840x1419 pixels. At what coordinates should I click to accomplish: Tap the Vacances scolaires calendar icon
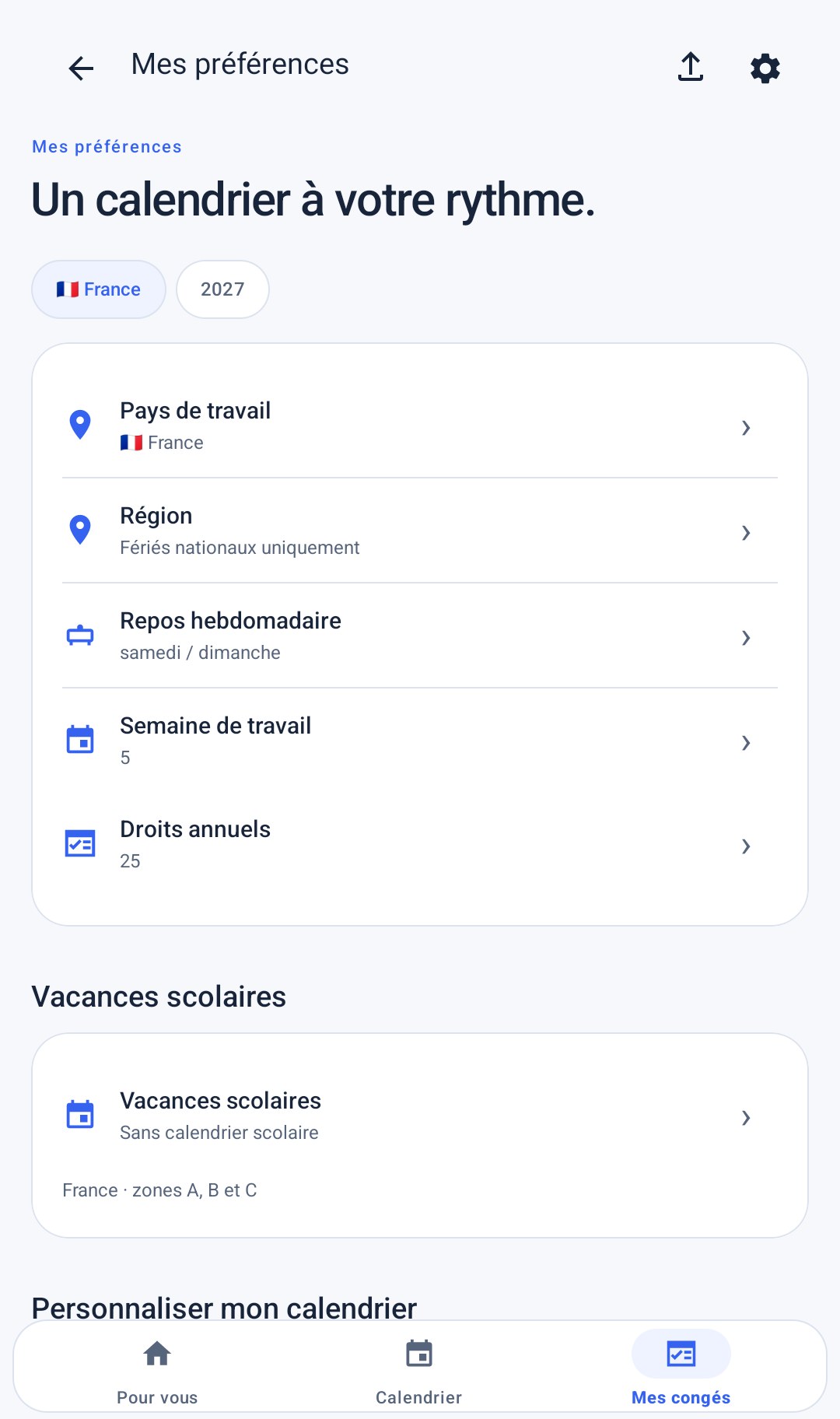[x=80, y=1114]
